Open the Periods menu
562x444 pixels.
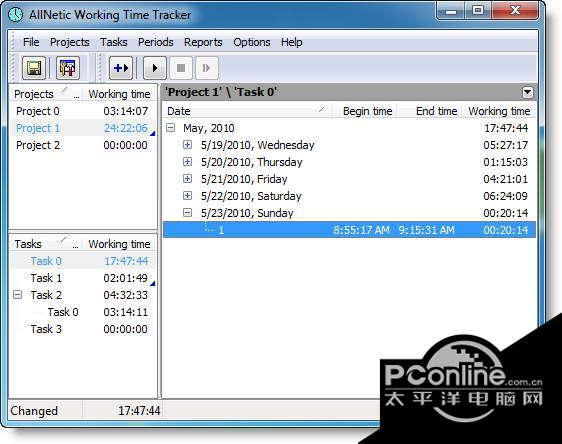point(156,42)
